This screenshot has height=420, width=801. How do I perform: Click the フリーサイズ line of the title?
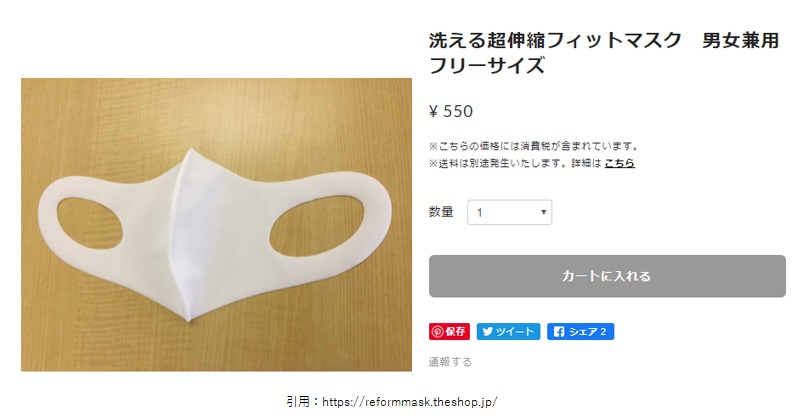[487, 66]
